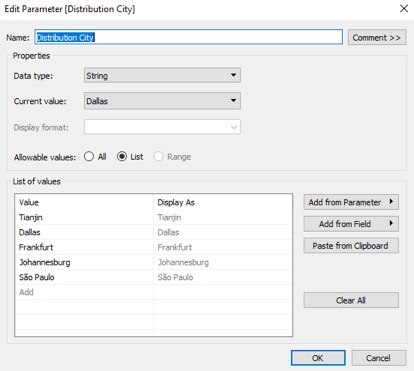This screenshot has width=414, height=371.
Task: Click São Paulo in Display As column
Action: (223, 277)
